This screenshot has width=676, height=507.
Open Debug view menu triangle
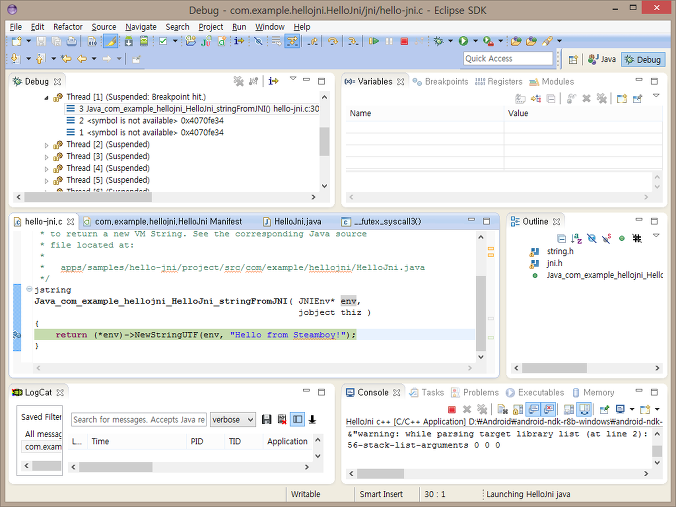pyautogui.click(x=293, y=78)
